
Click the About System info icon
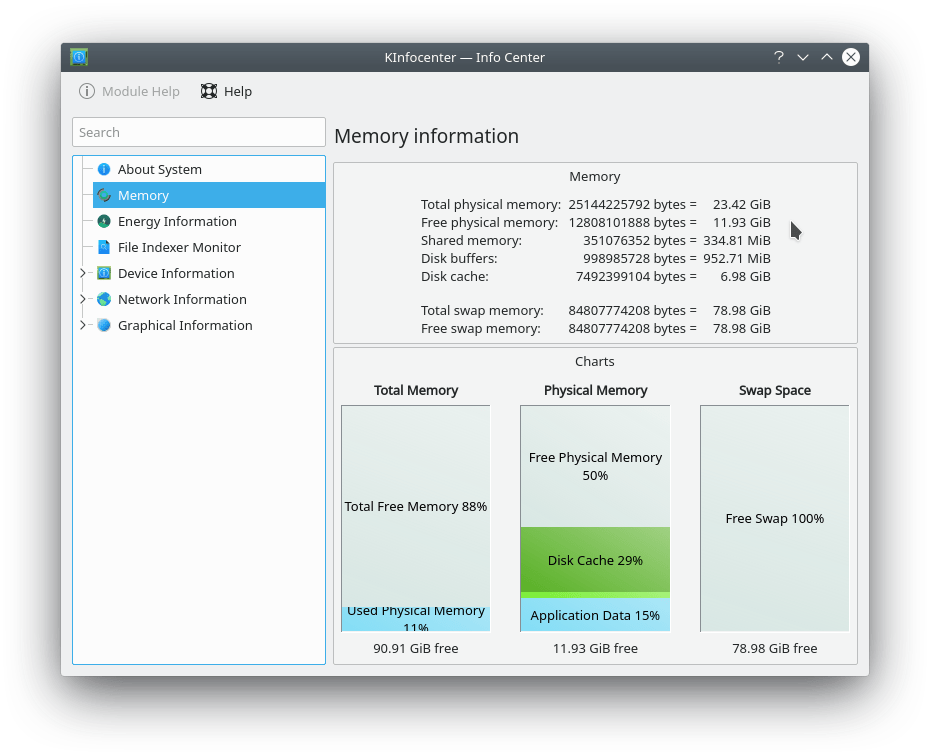[x=104, y=169]
